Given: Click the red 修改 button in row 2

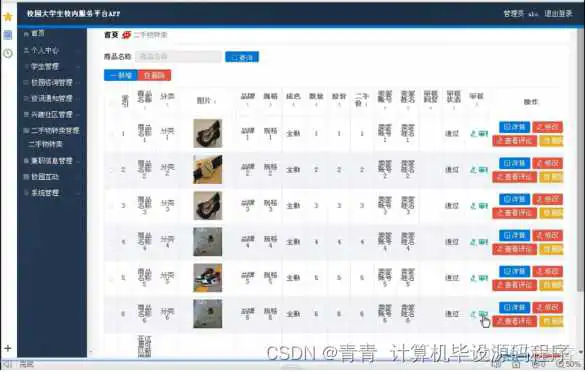Looking at the screenshot, I should point(548,163).
